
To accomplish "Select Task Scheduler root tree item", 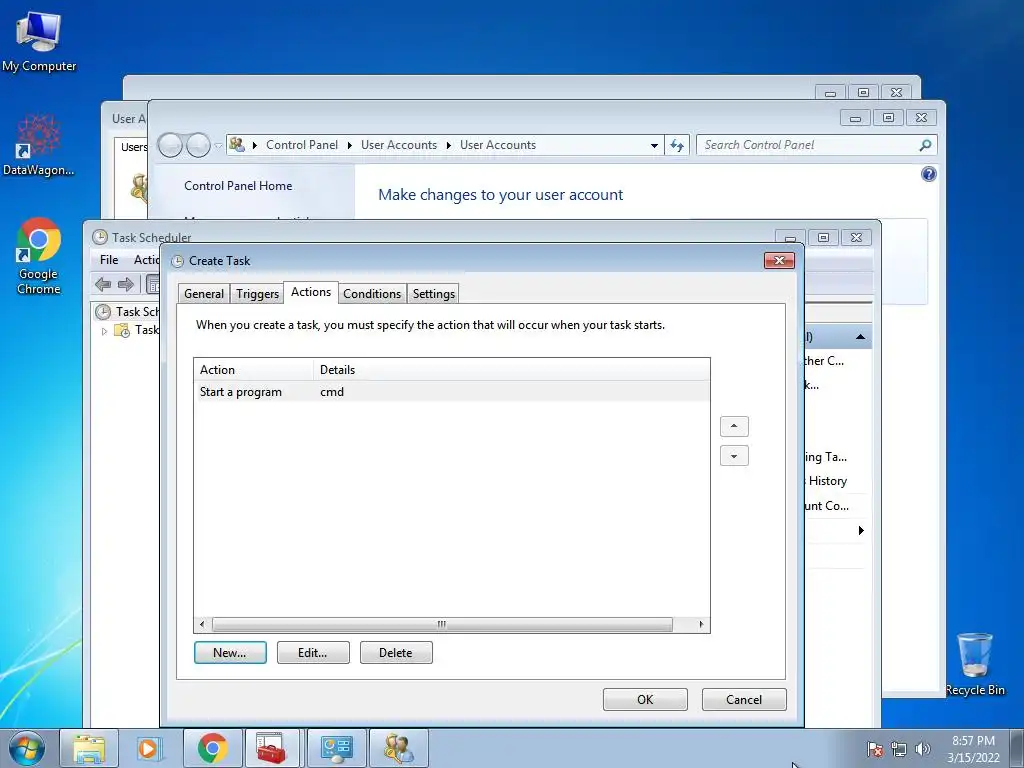I will click(x=129, y=312).
